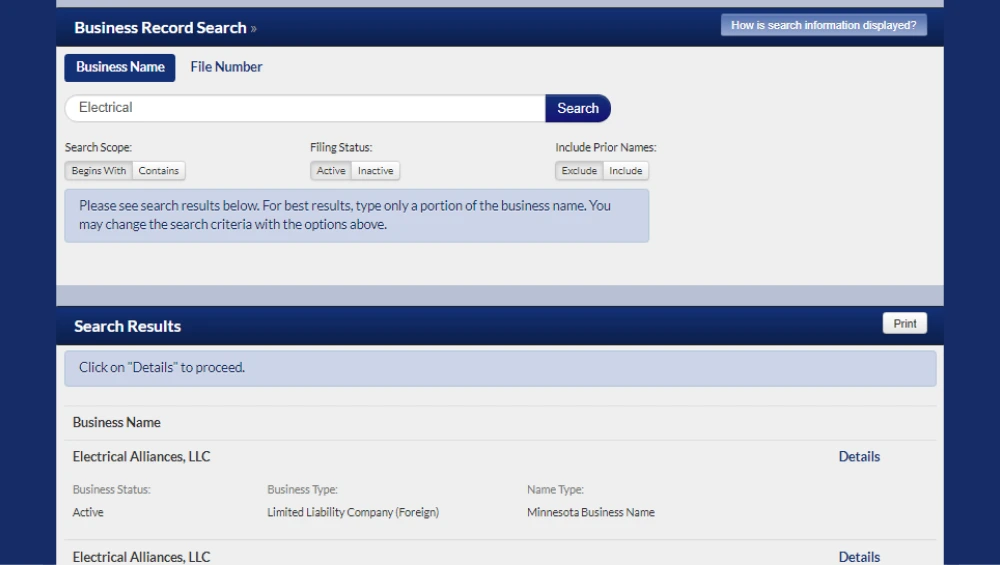Viewport: 1000px width, 565px height.
Task: Select the Business Name tab
Action: point(120,67)
